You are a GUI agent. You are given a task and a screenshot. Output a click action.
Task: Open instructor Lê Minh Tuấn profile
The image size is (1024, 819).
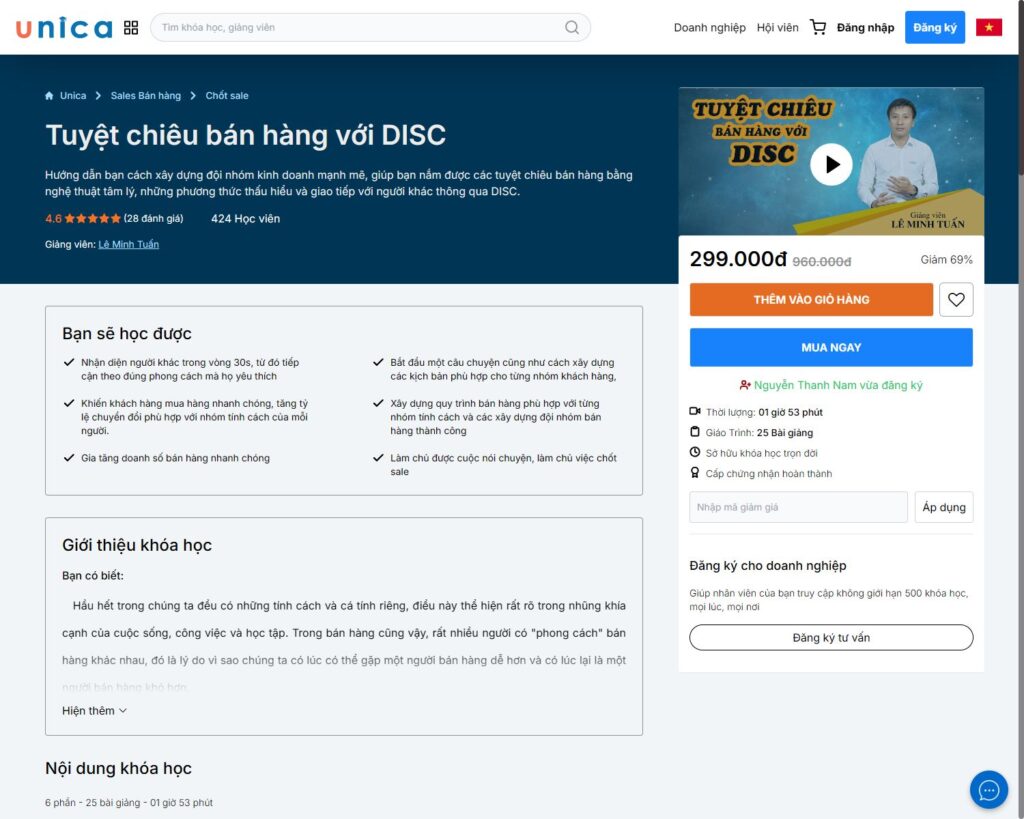(128, 244)
